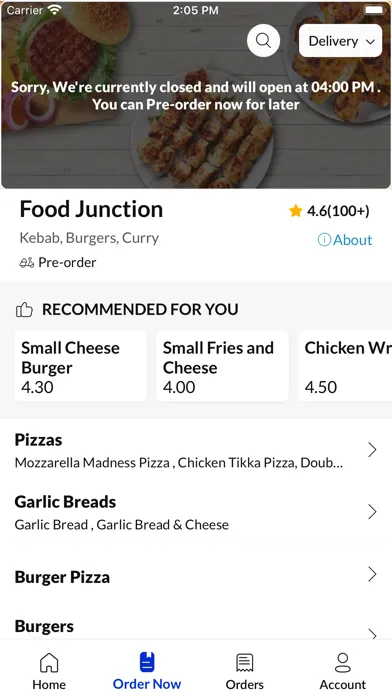392x696 pixels.
Task: Open the Orders receipt icon tab
Action: click(244, 663)
